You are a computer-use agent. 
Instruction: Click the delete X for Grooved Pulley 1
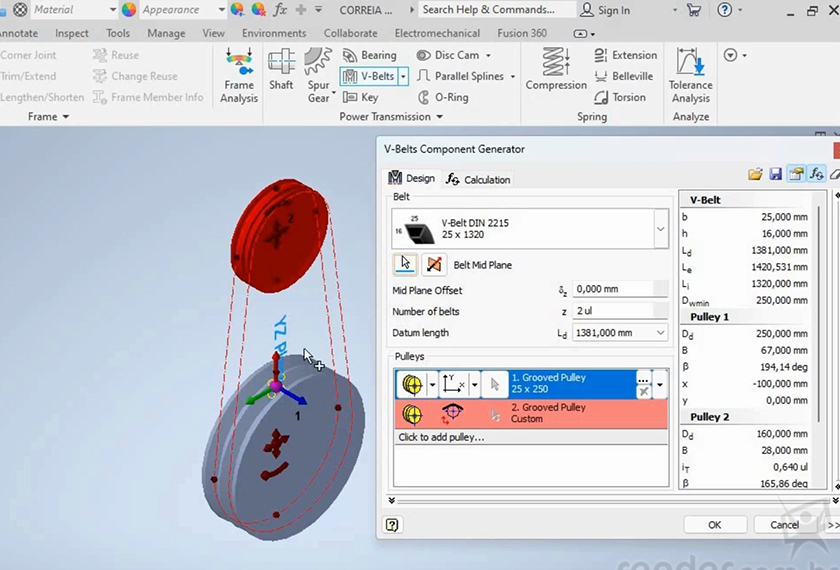coord(644,393)
